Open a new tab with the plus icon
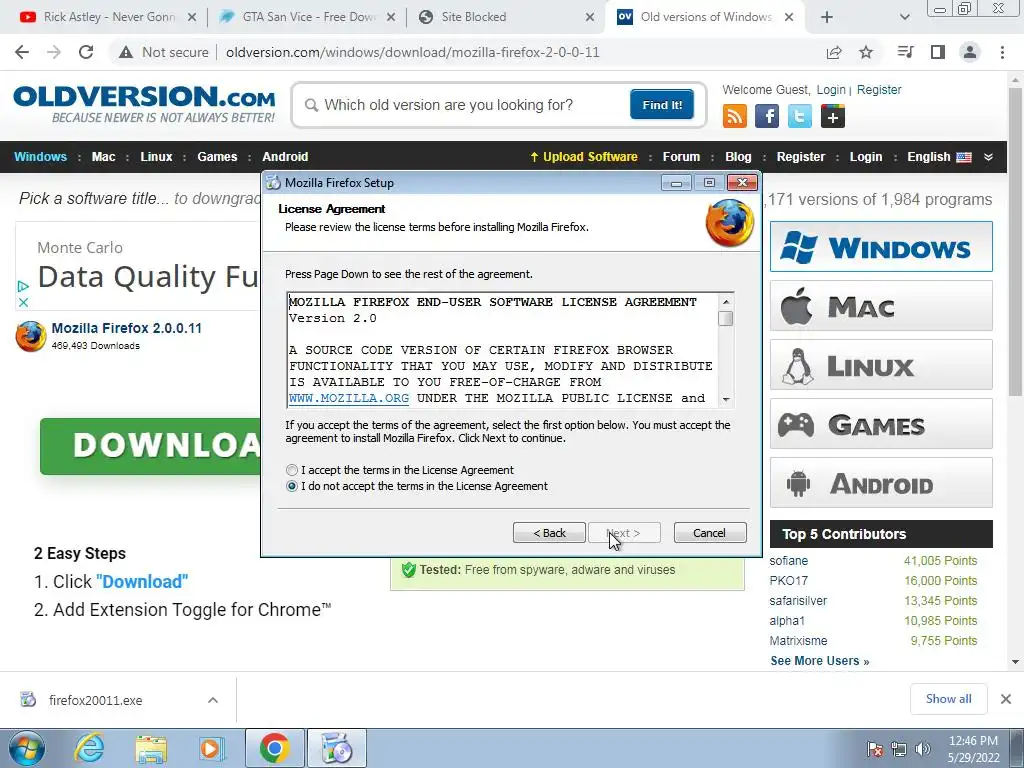 point(827,17)
